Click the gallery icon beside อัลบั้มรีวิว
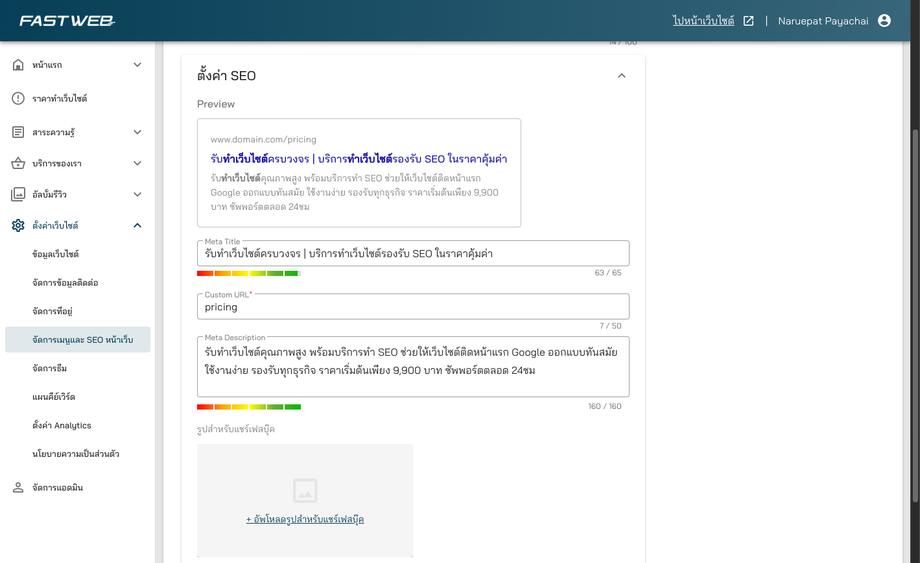920x563 pixels. [x=18, y=194]
